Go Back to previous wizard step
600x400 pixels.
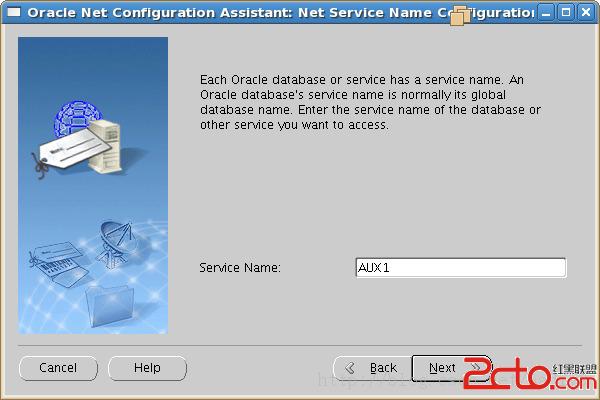tap(373, 368)
